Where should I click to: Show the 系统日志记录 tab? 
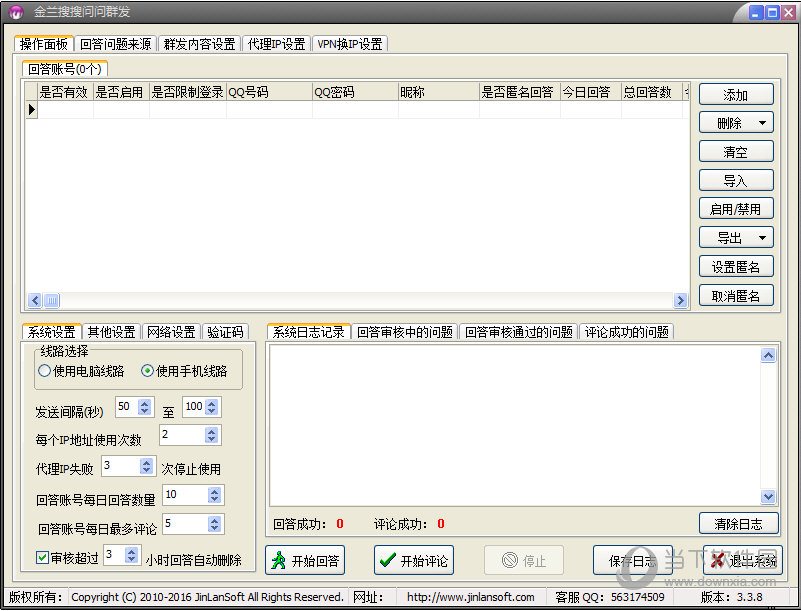coord(309,332)
